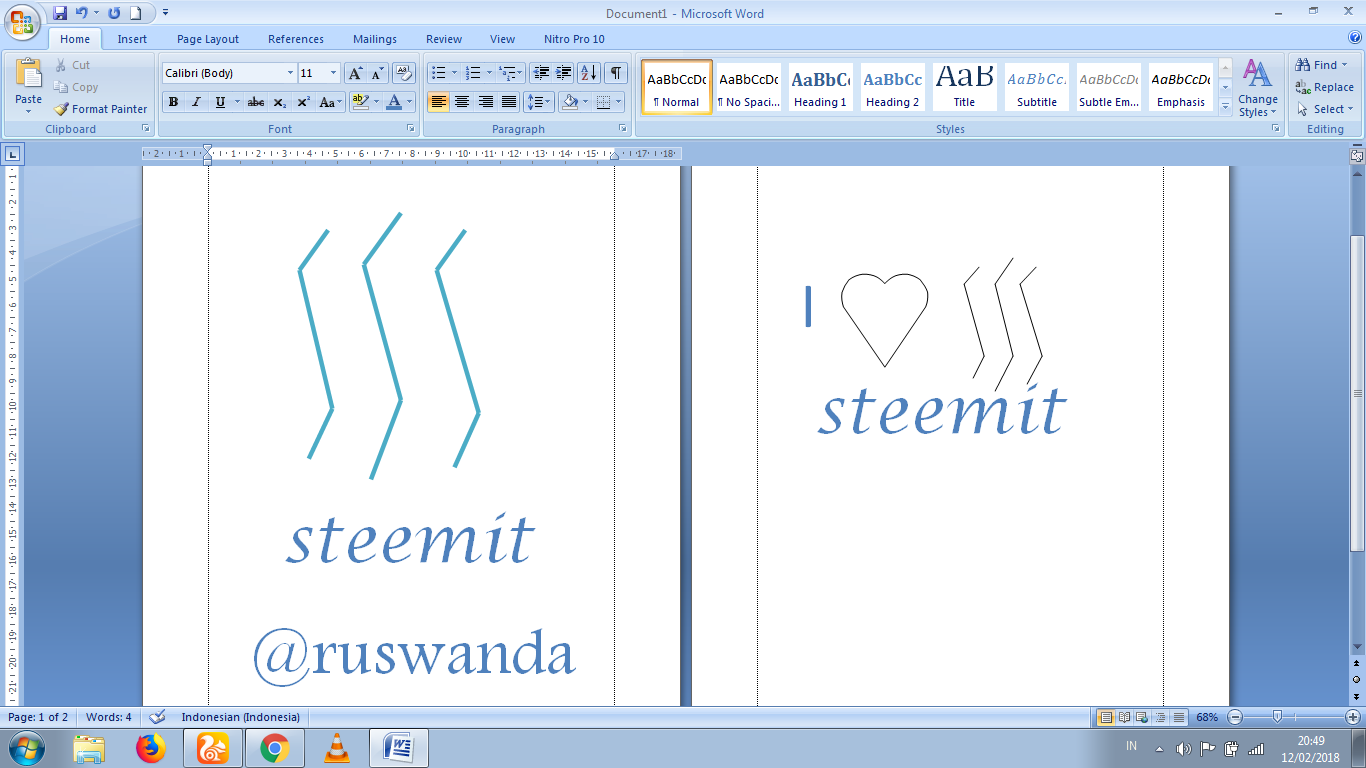Launch VLC media player from taskbar
The width and height of the screenshot is (1366, 768).
[338, 748]
